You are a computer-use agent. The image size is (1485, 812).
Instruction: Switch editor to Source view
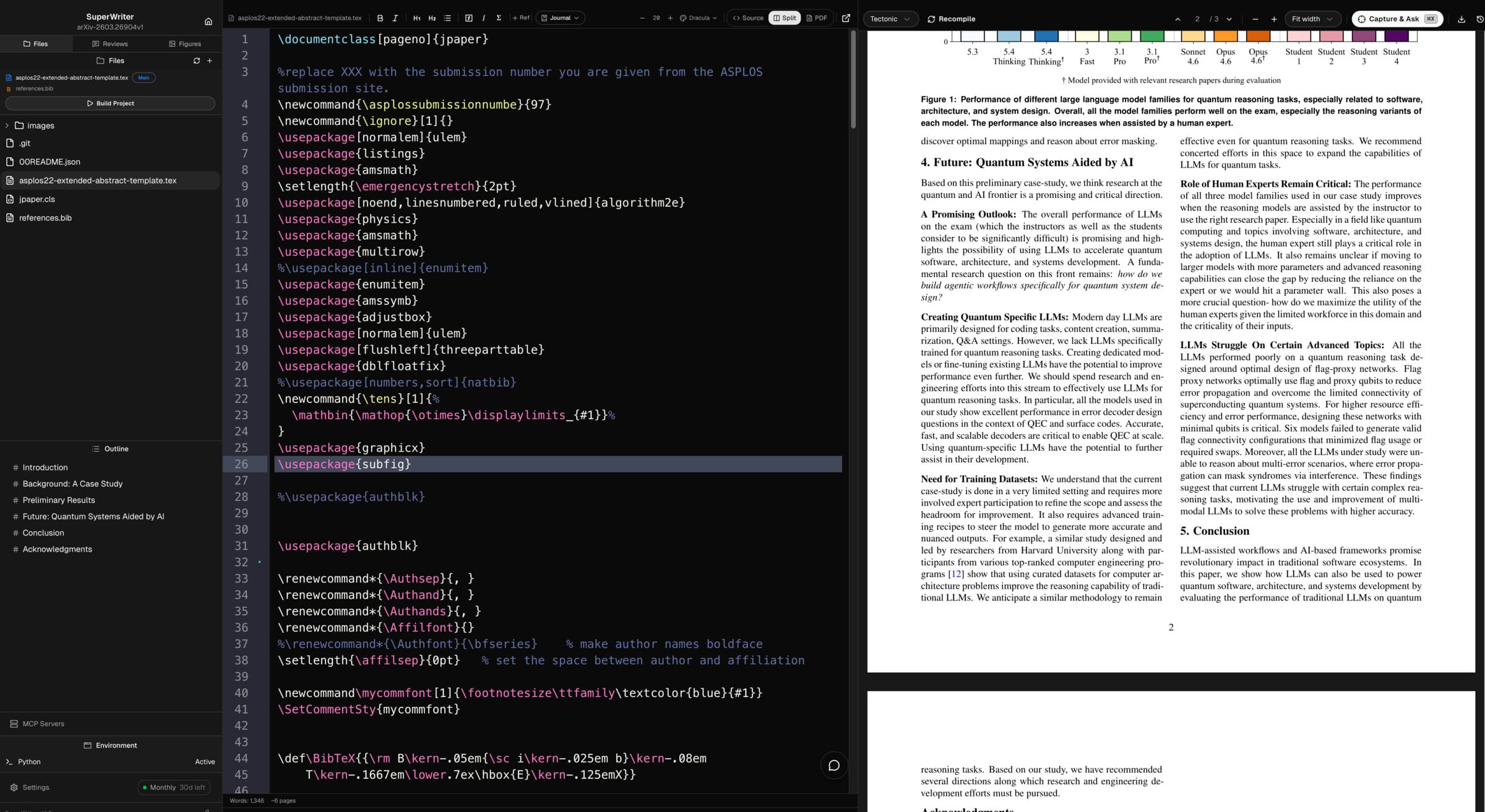click(x=747, y=18)
